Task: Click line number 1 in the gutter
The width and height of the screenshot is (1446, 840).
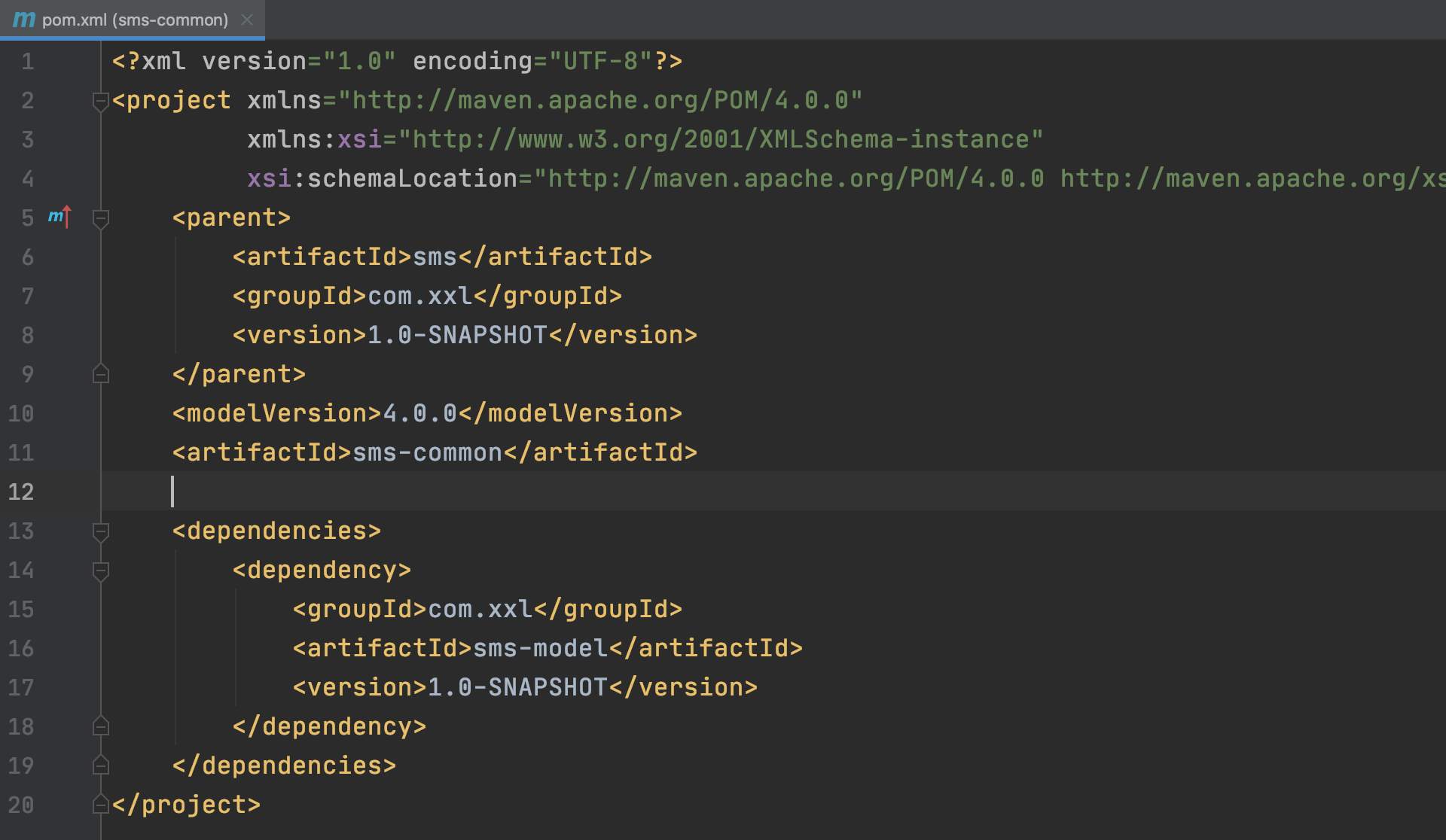Action: pyautogui.click(x=27, y=61)
